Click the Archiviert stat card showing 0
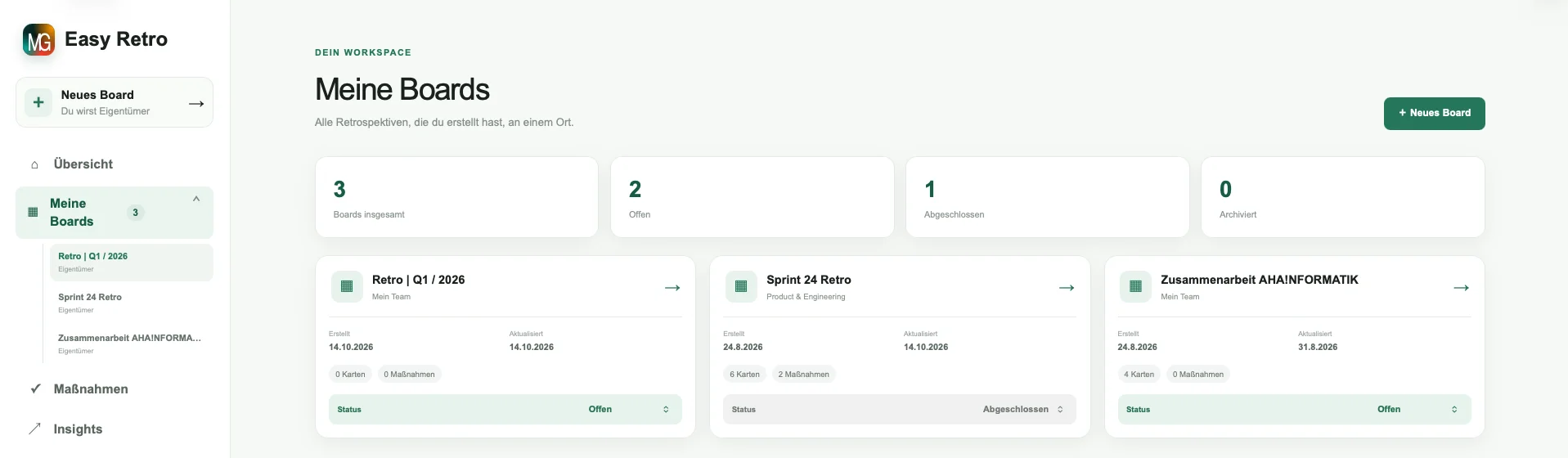This screenshot has width=1568, height=458. coord(1342,197)
